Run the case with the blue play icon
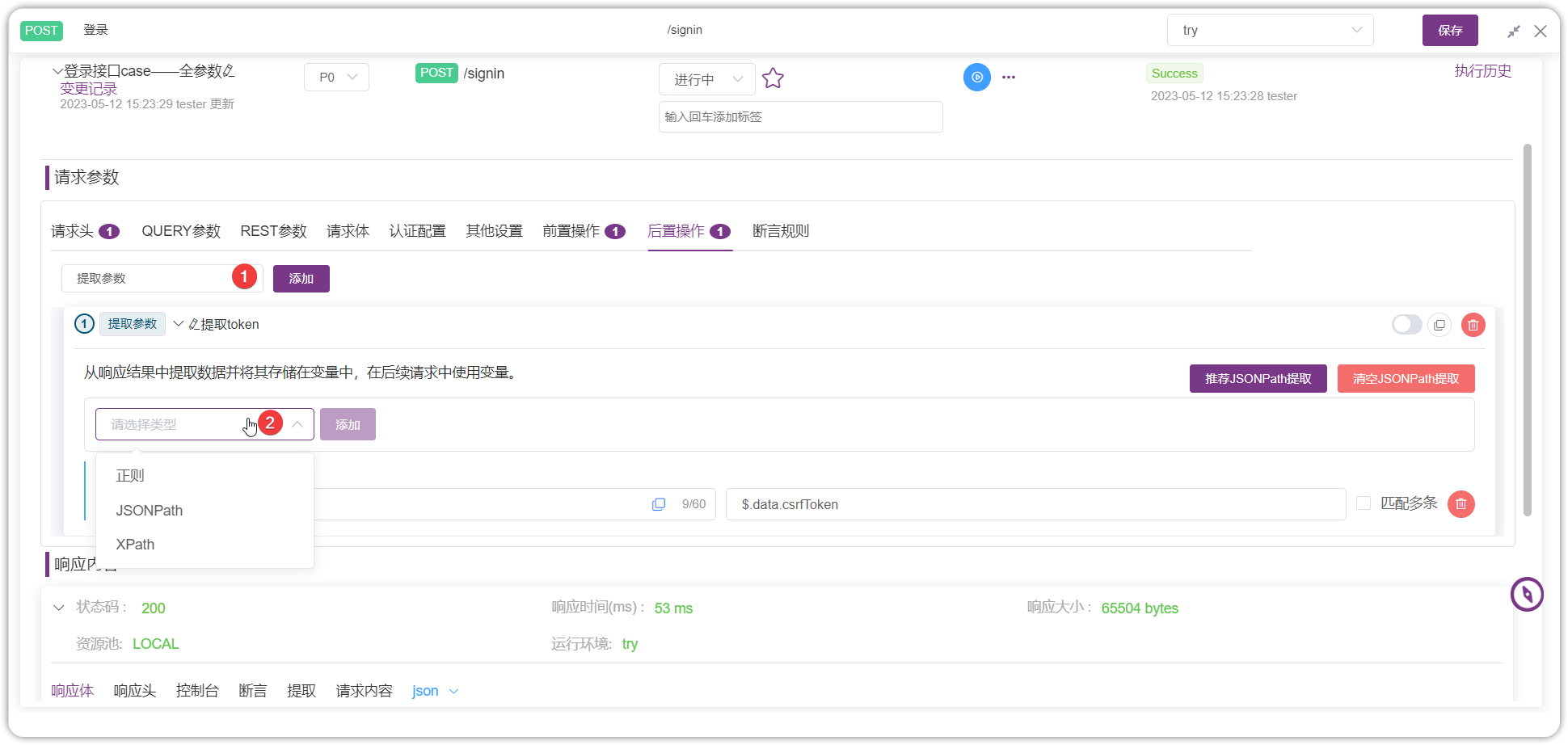Viewport: 1568px width, 745px height. click(x=977, y=78)
